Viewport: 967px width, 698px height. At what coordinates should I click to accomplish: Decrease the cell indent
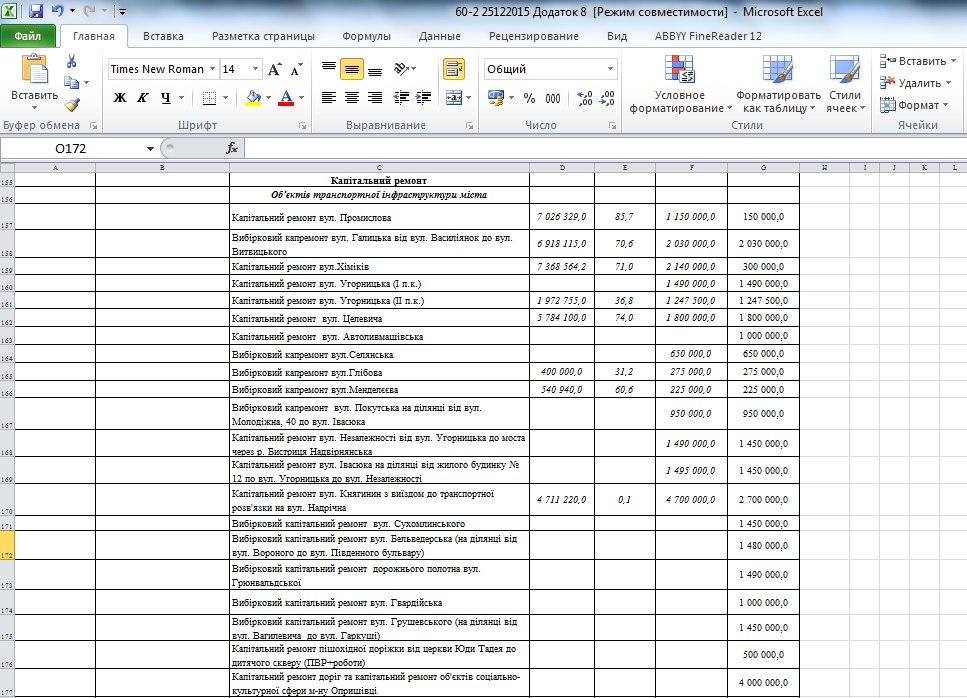point(401,97)
